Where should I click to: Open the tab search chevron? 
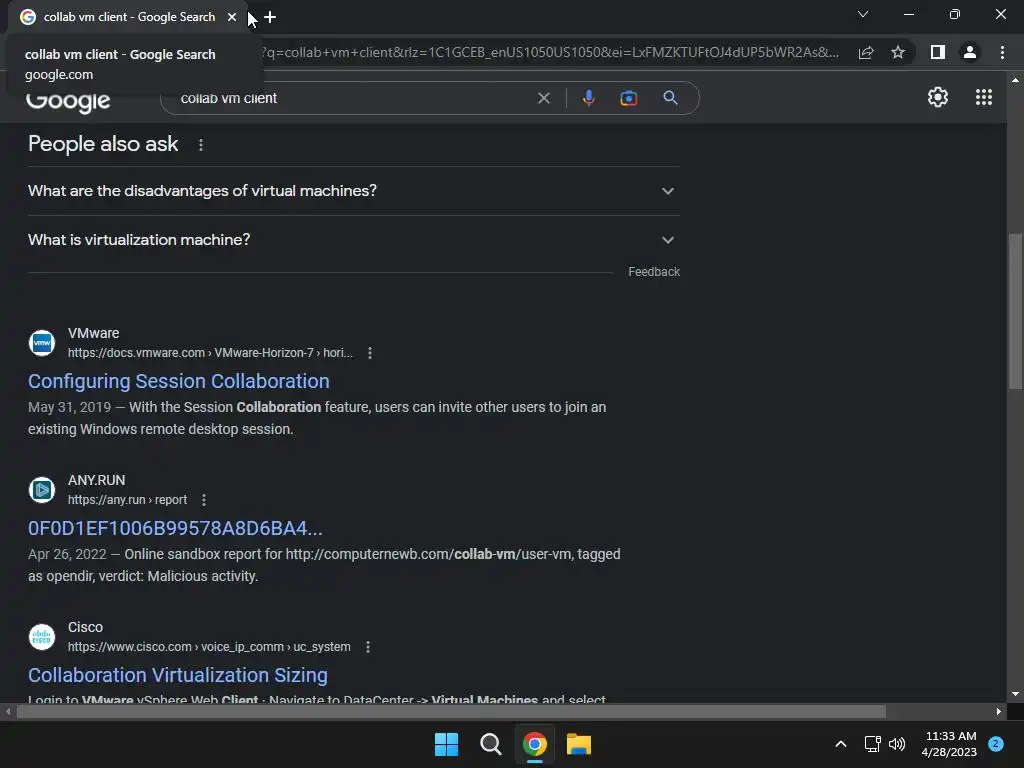tap(863, 14)
